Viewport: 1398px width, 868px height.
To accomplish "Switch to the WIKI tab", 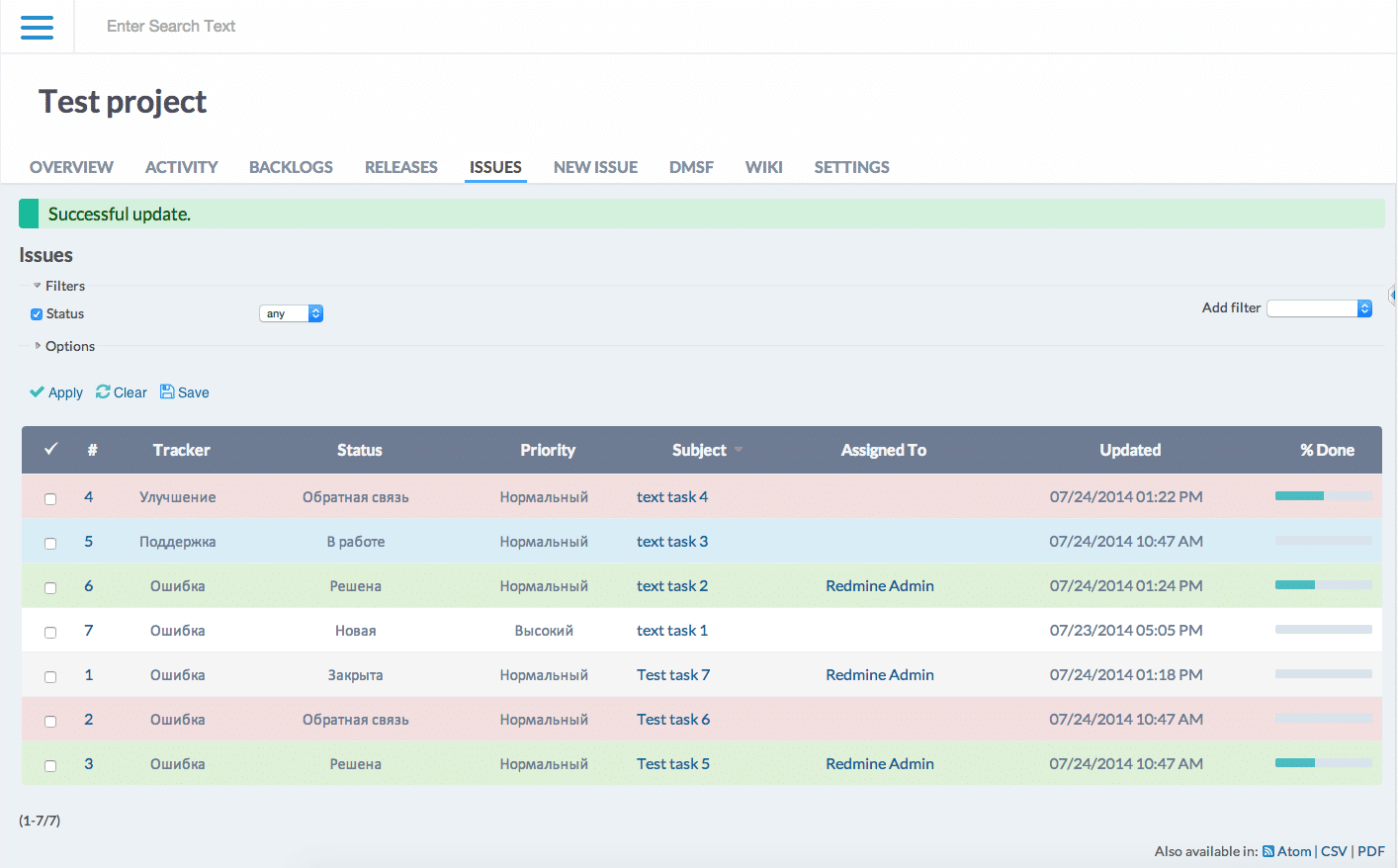I will (763, 166).
